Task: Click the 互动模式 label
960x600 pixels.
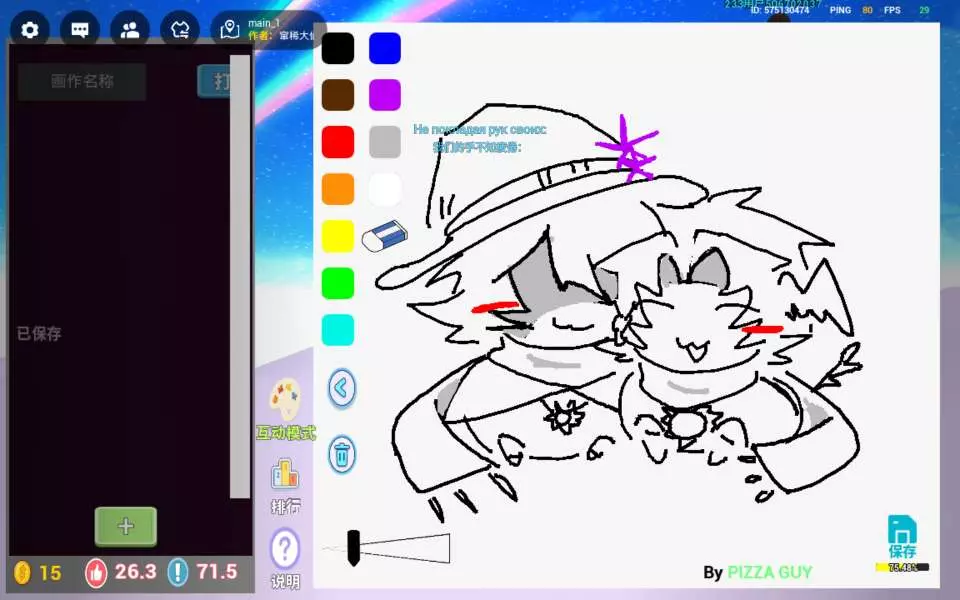Action: pos(286,433)
